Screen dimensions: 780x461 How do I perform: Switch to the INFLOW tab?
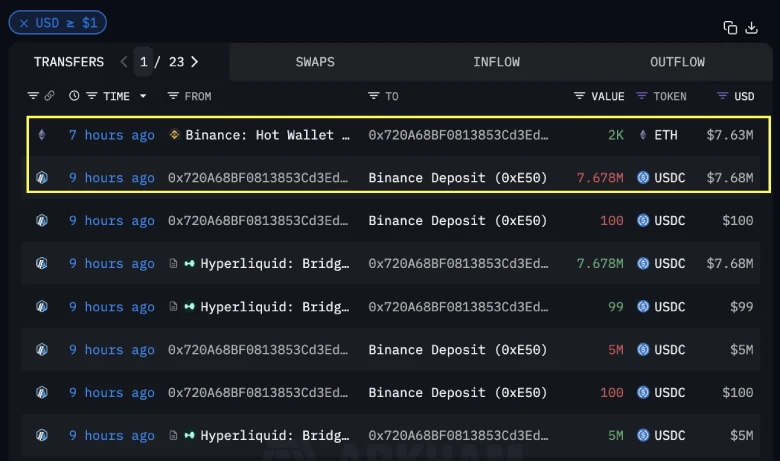tap(496, 62)
